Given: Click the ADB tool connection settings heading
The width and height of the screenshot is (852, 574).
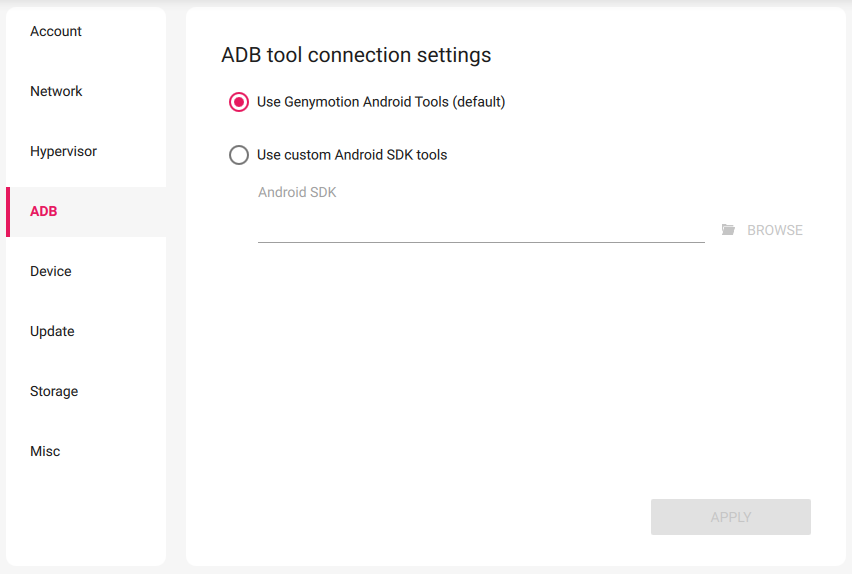Looking at the screenshot, I should (356, 55).
